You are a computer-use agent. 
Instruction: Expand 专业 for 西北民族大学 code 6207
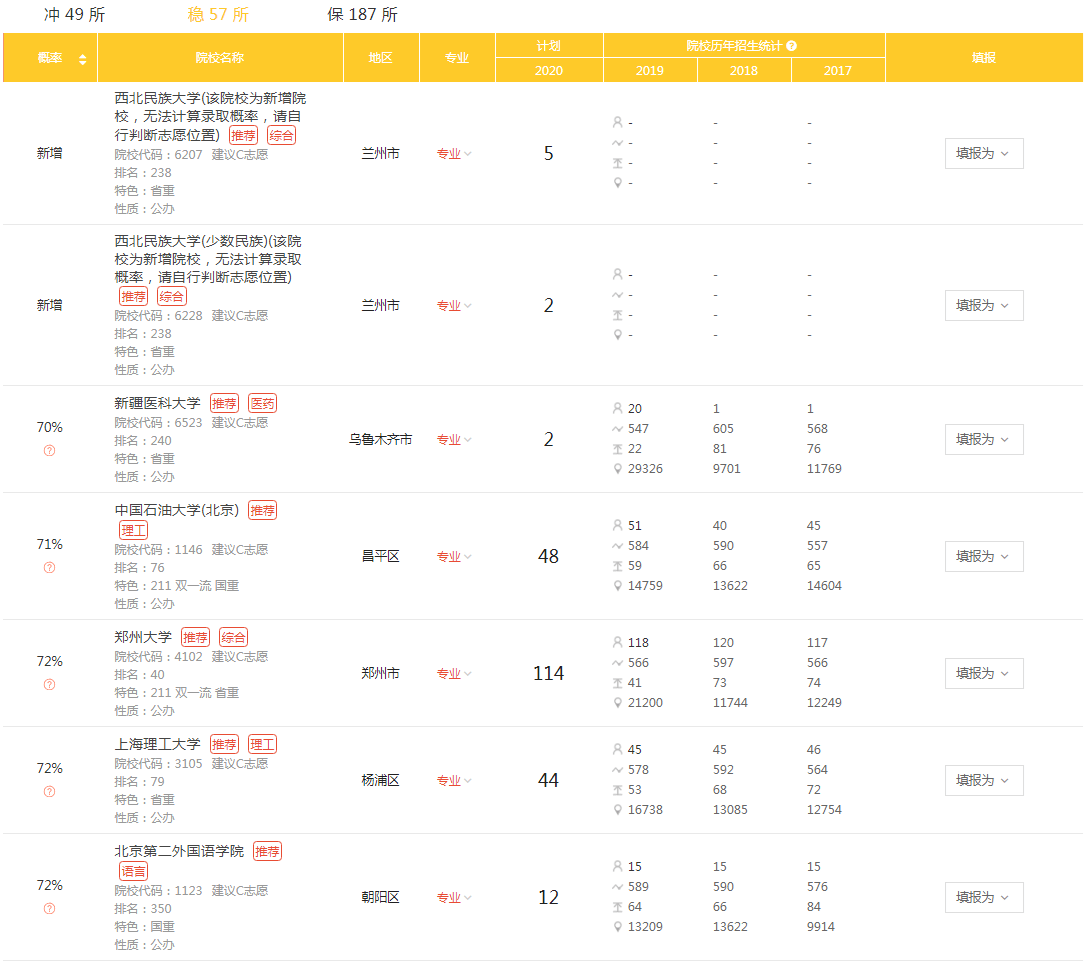[454, 154]
